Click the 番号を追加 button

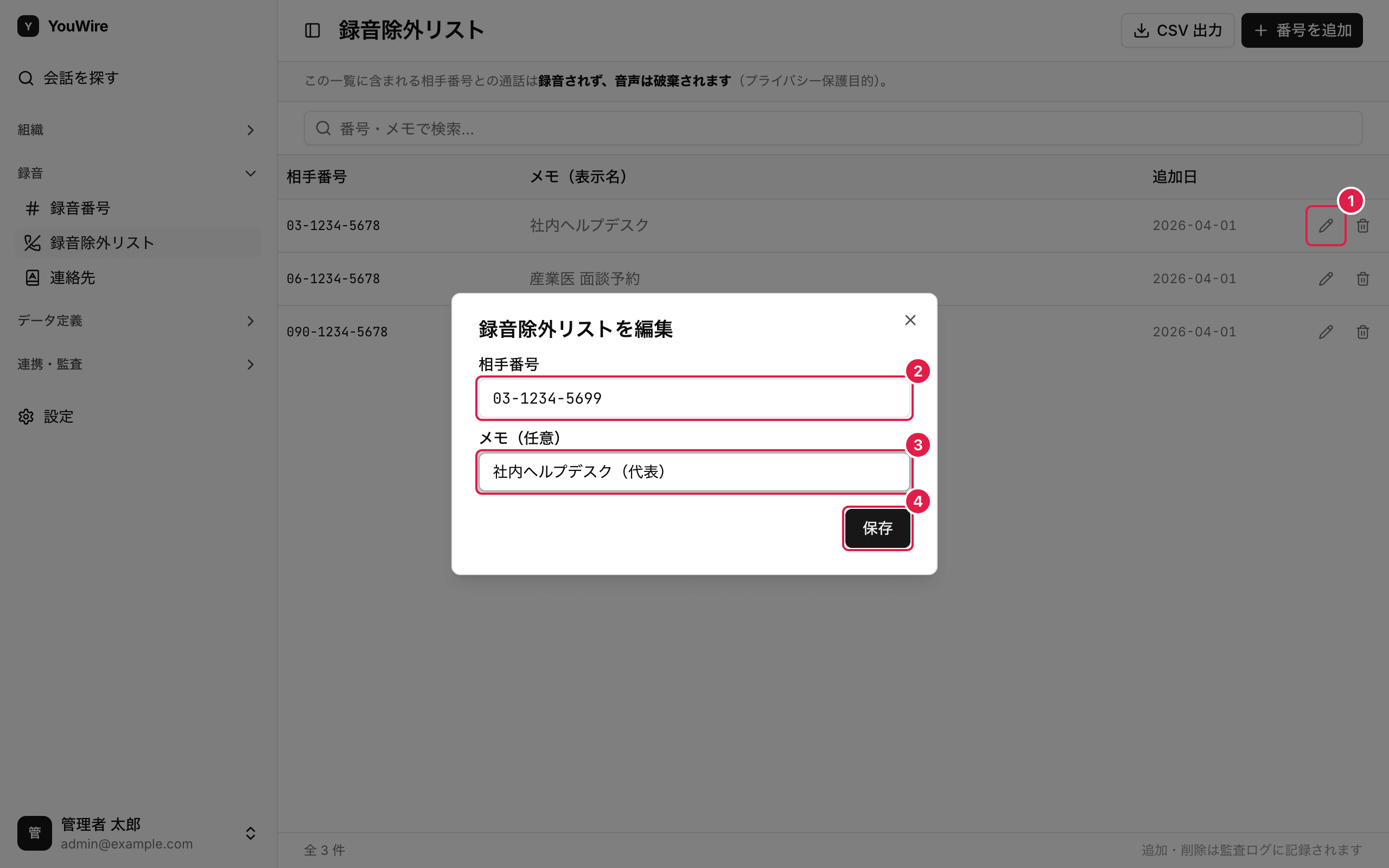coord(1302,30)
